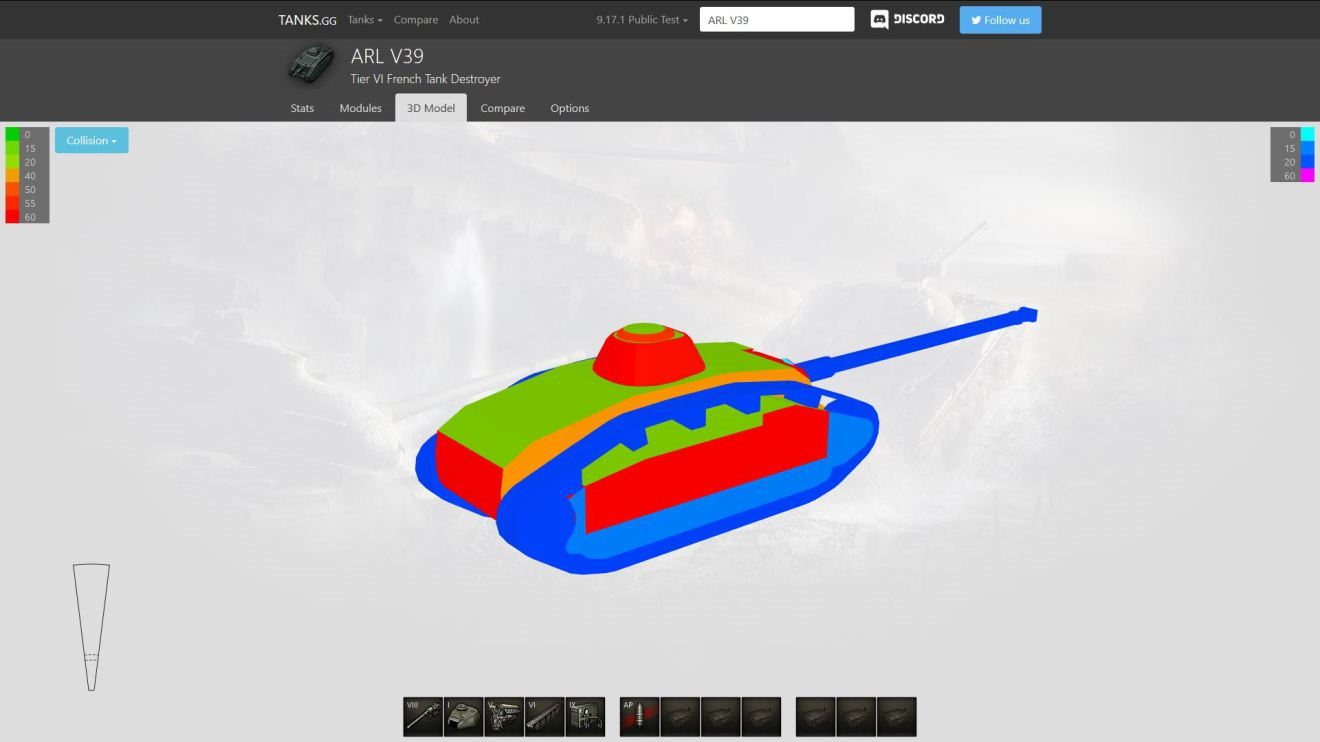Focus the tank search field showing ARL V39
This screenshot has height=742, width=1320.
777,20
